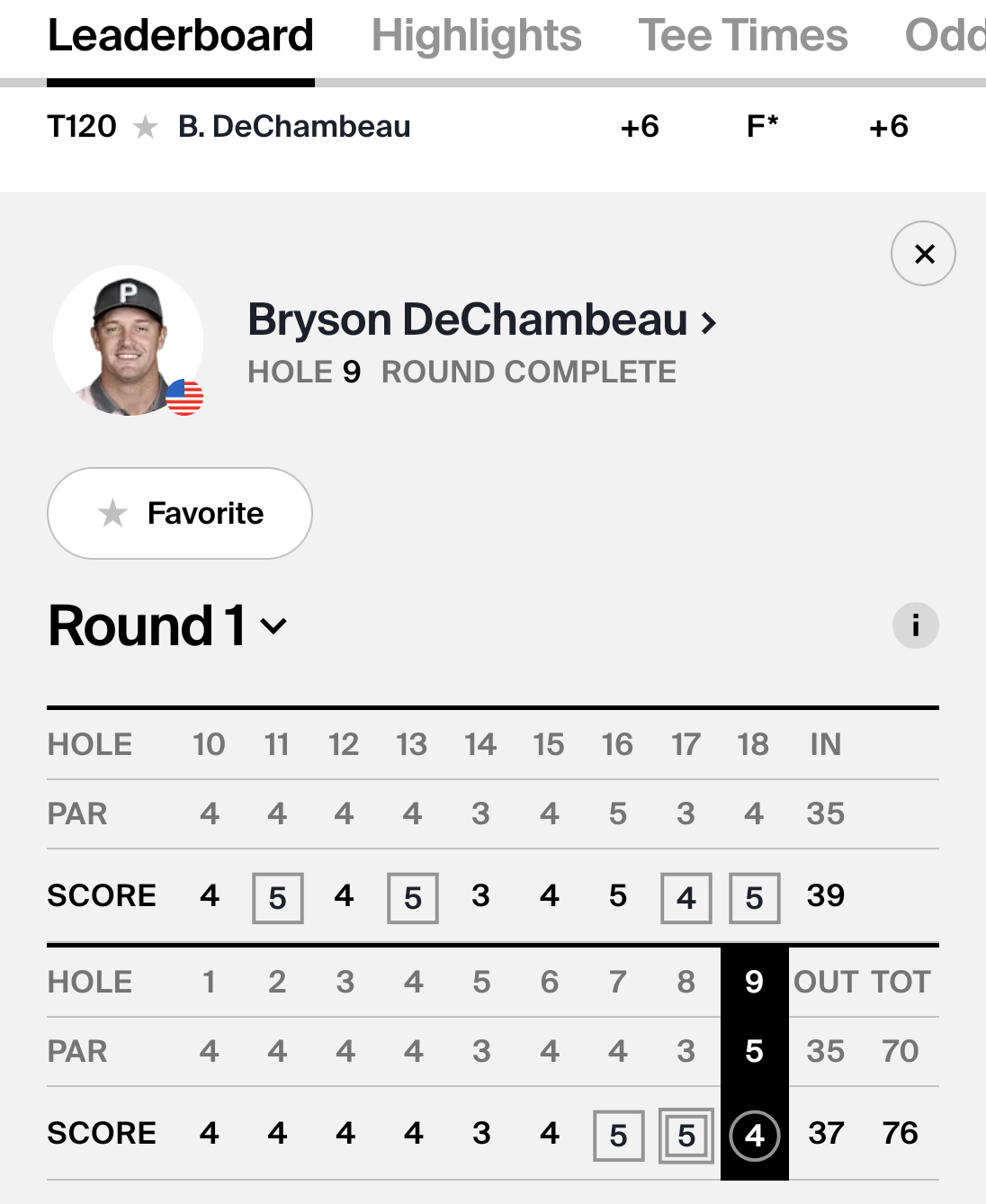Screen dimensions: 986x1204
Task: Click the Bryson DeChambeau name link
Action: point(468,319)
